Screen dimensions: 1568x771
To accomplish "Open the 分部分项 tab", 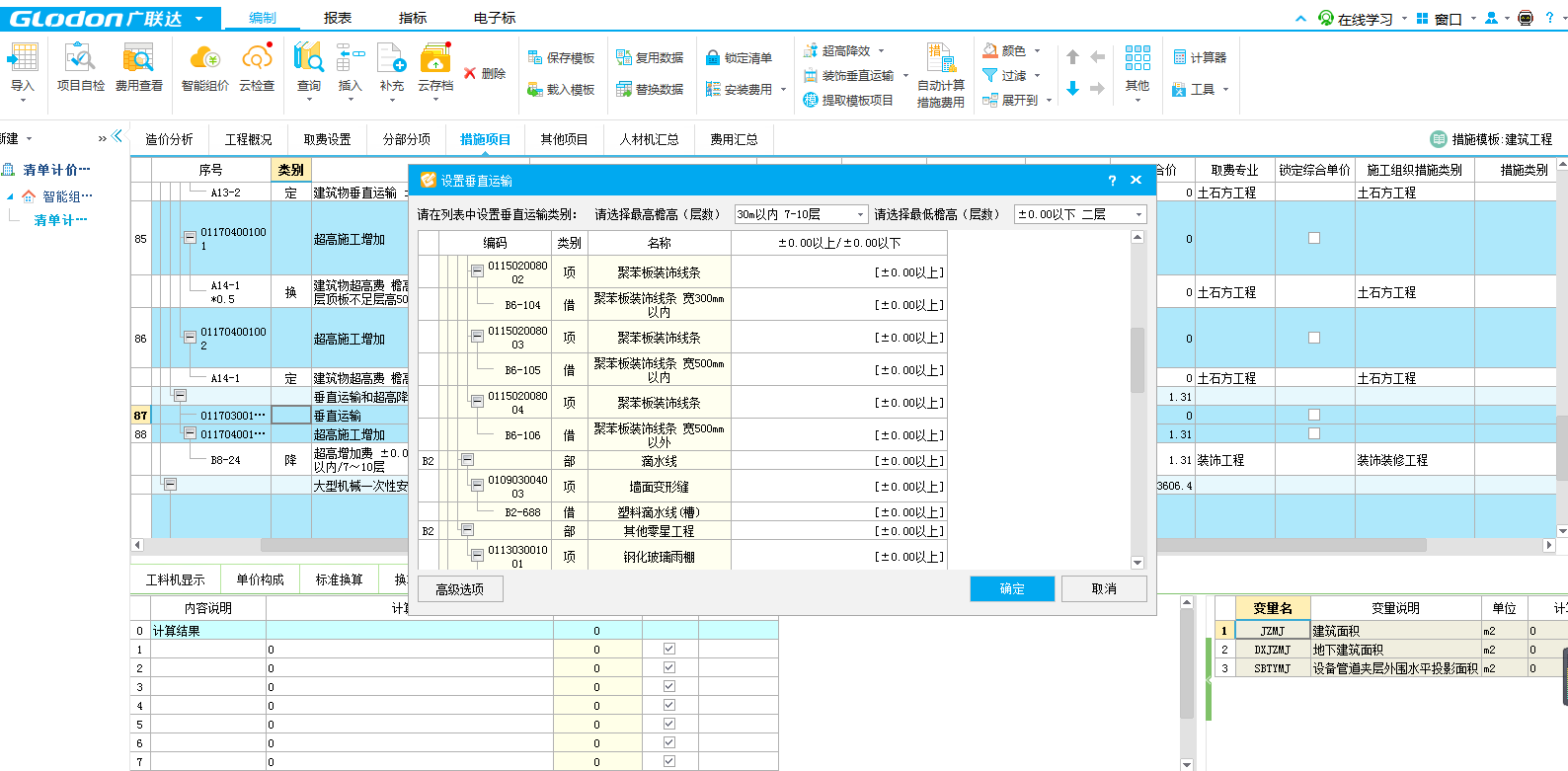I will [407, 139].
